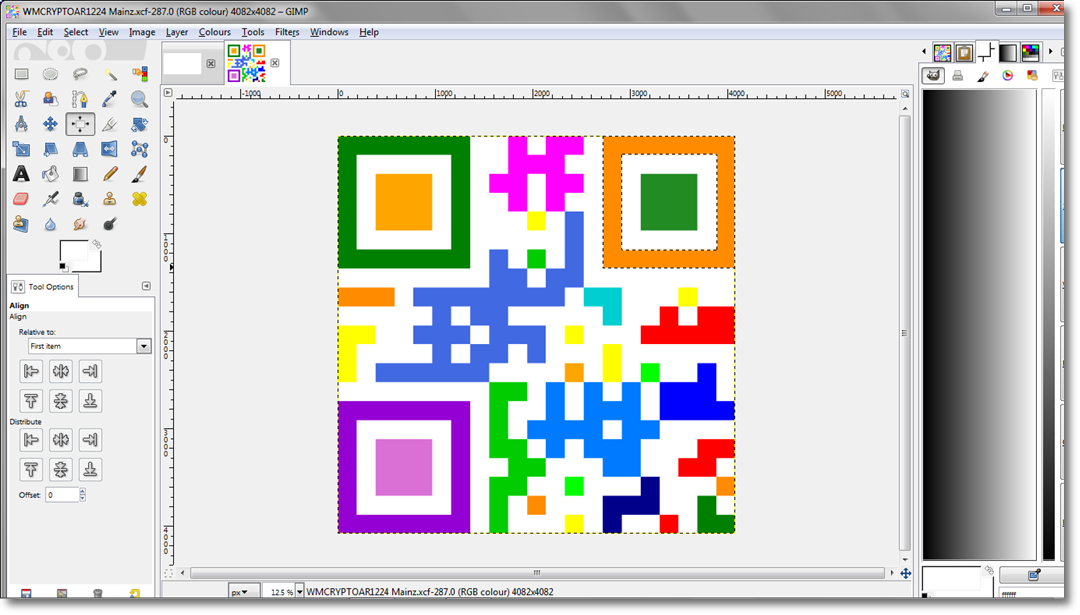The image size is (1080, 615).
Task: Choose the Pencil tool
Action: point(110,174)
